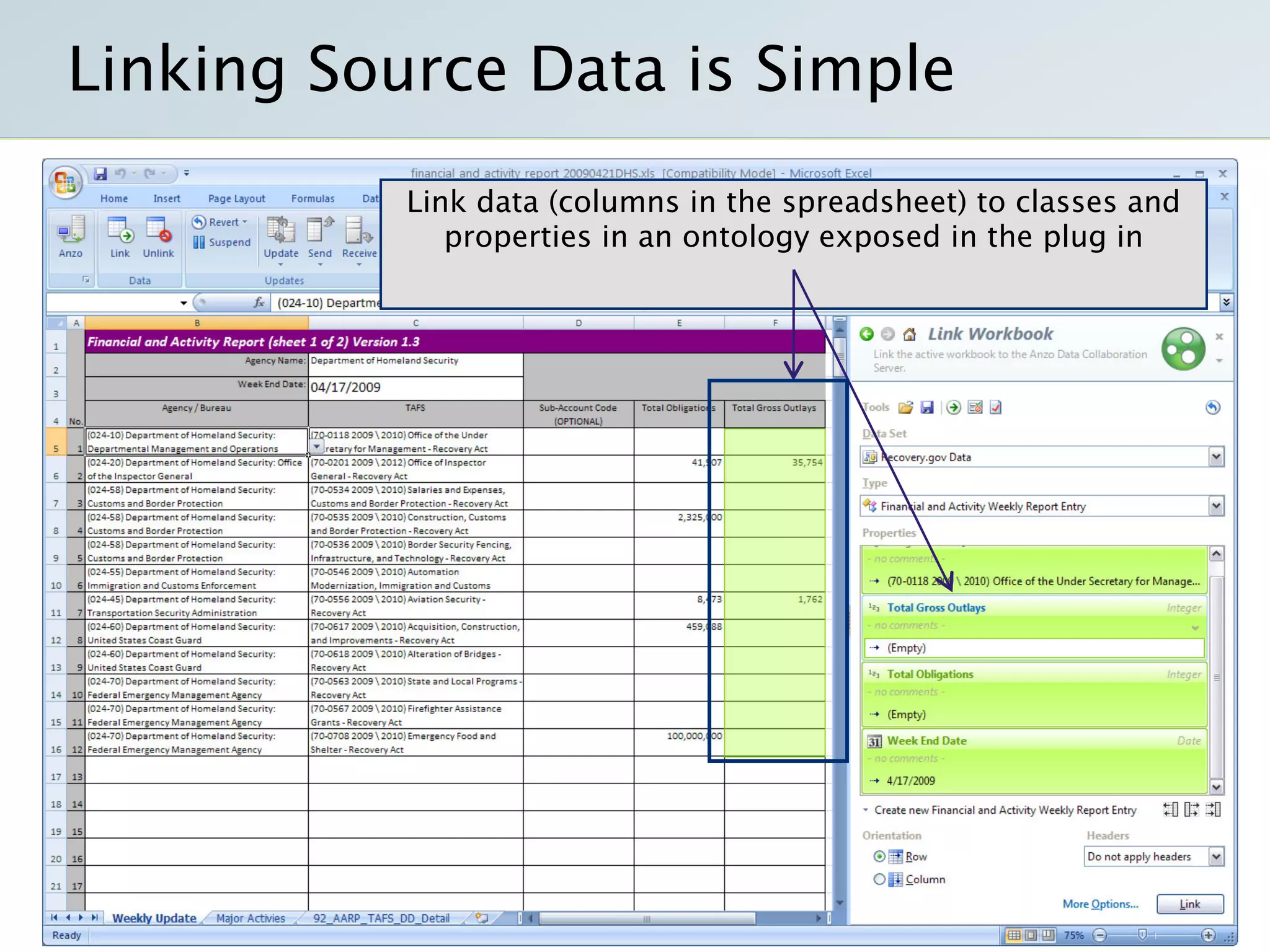Viewport: 1270px width, 952px height.
Task: Click the Office orb button
Action: (66, 182)
